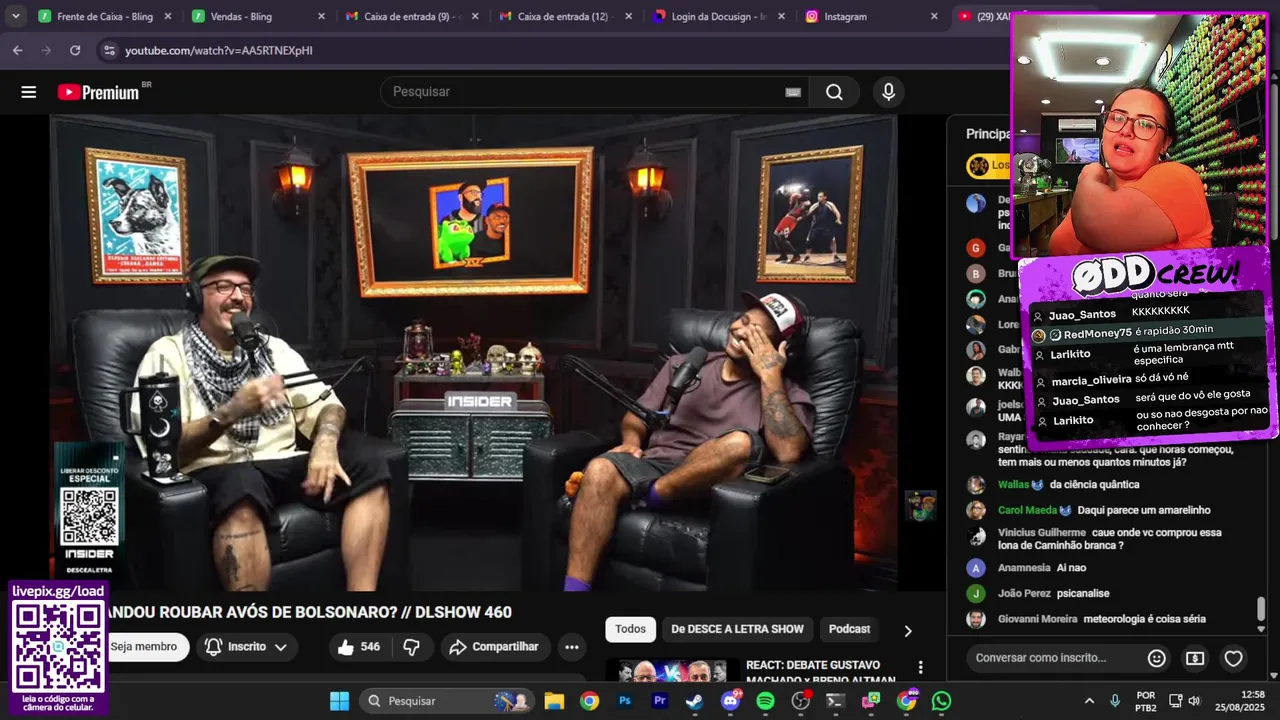Start voice search with microphone icon
1280x720 pixels.
pos(888,92)
